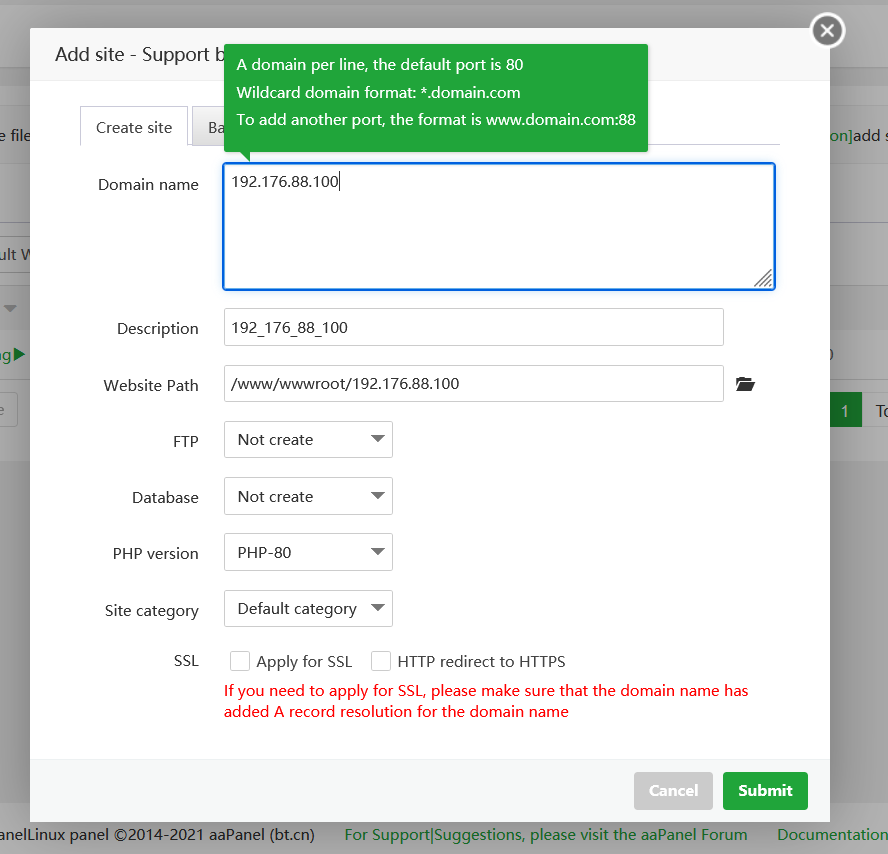Close the Add site dialog
Viewport: 888px width, 854px height.
(827, 31)
